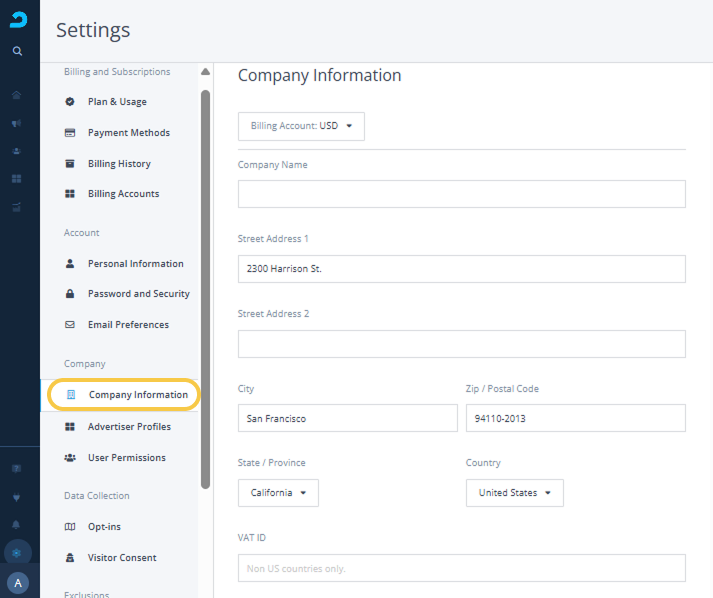Open the User Permissions page
The height and width of the screenshot is (598, 713).
pos(126,458)
